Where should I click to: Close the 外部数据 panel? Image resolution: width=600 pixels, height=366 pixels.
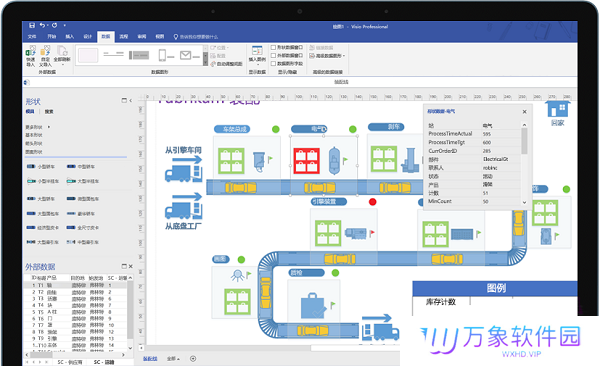(x=131, y=266)
